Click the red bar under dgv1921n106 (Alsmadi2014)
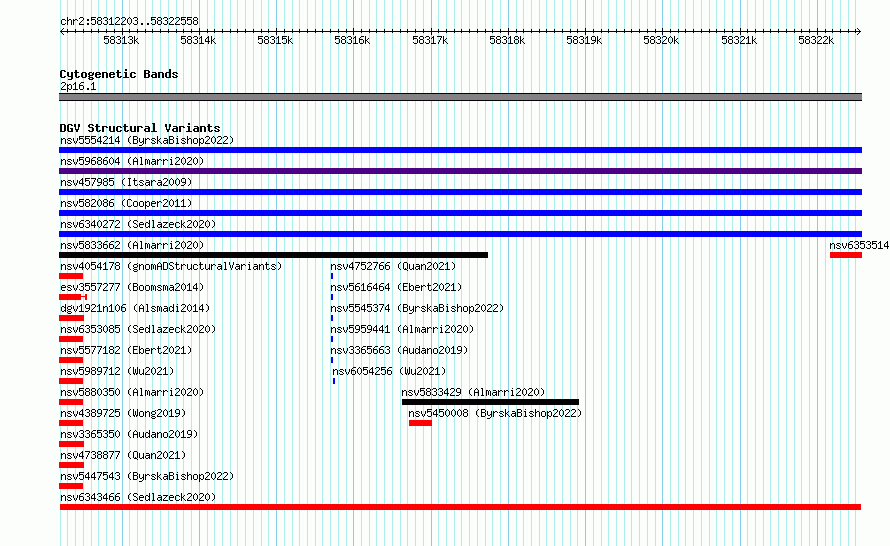The height and width of the screenshot is (546, 890). [x=72, y=318]
